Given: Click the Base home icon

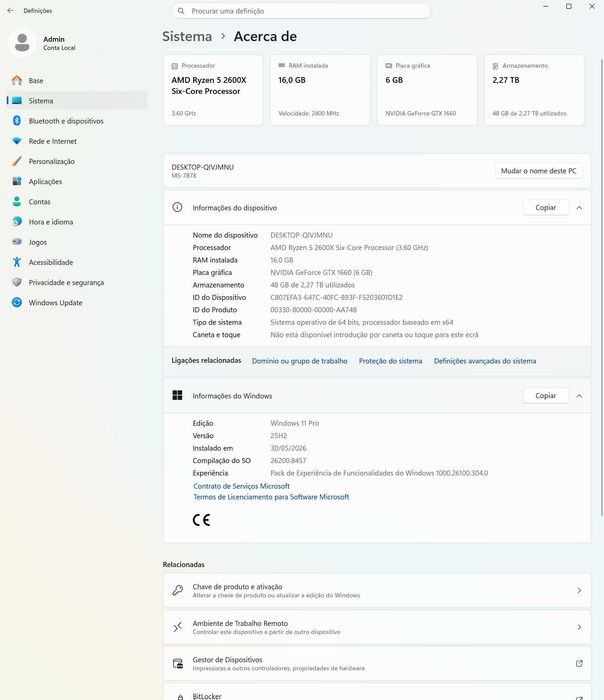Looking at the screenshot, I should coord(17,80).
